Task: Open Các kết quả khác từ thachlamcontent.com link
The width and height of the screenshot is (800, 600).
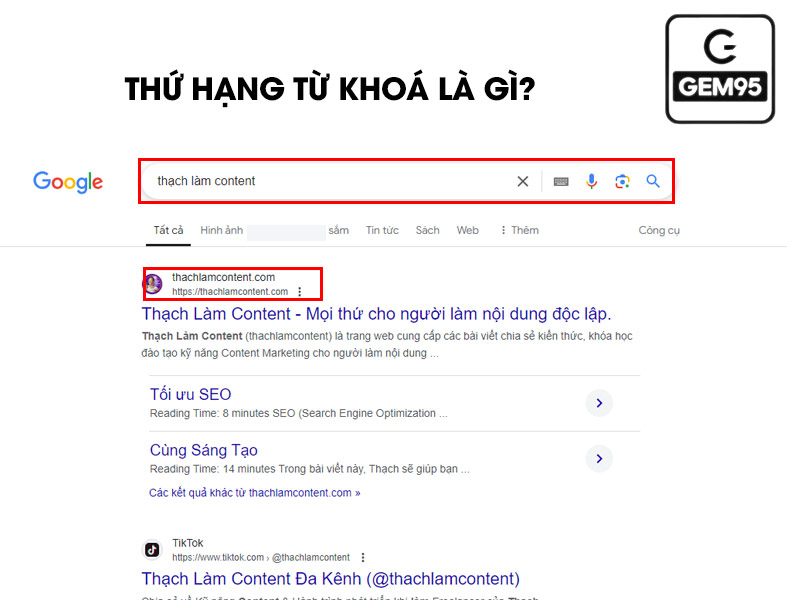Action: (x=255, y=493)
